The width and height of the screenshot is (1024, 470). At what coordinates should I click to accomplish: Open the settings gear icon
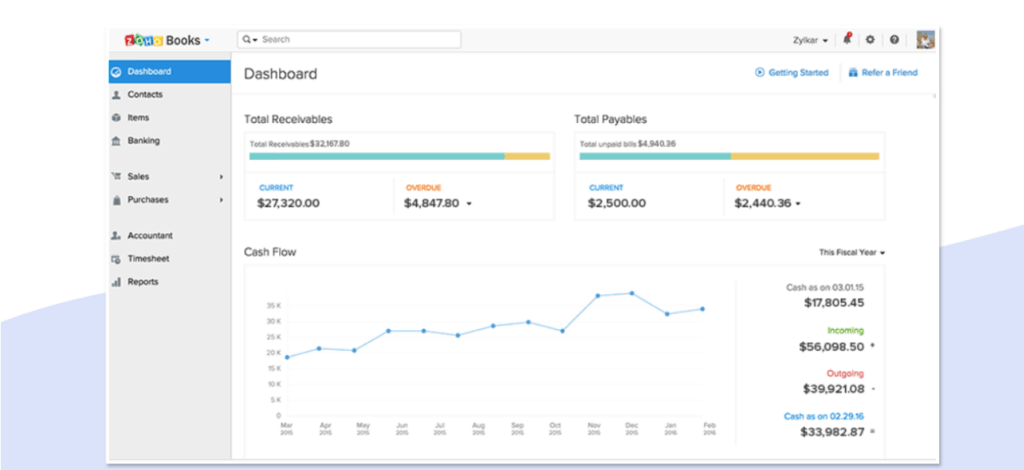point(870,40)
